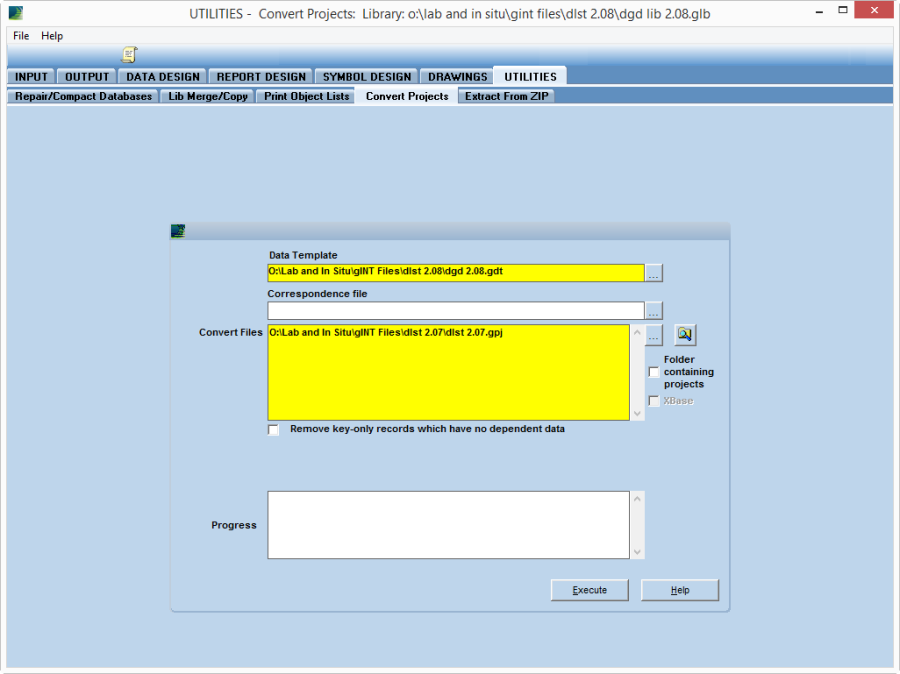Click inside the Convert Files list box
Screen dimensions: 900x674
pos(448,373)
